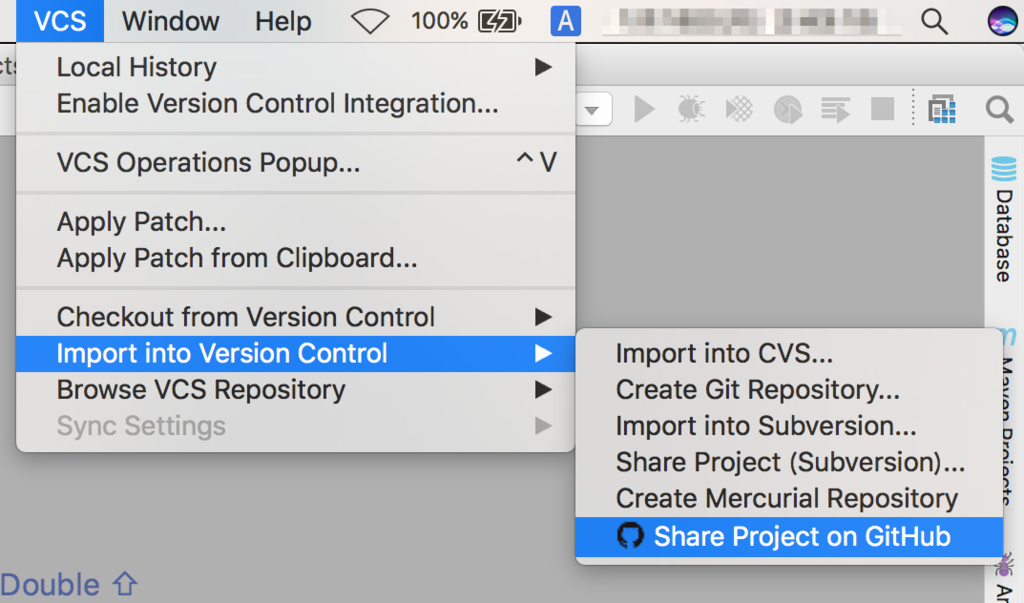Open the Window menu in menu bar

pos(170,21)
